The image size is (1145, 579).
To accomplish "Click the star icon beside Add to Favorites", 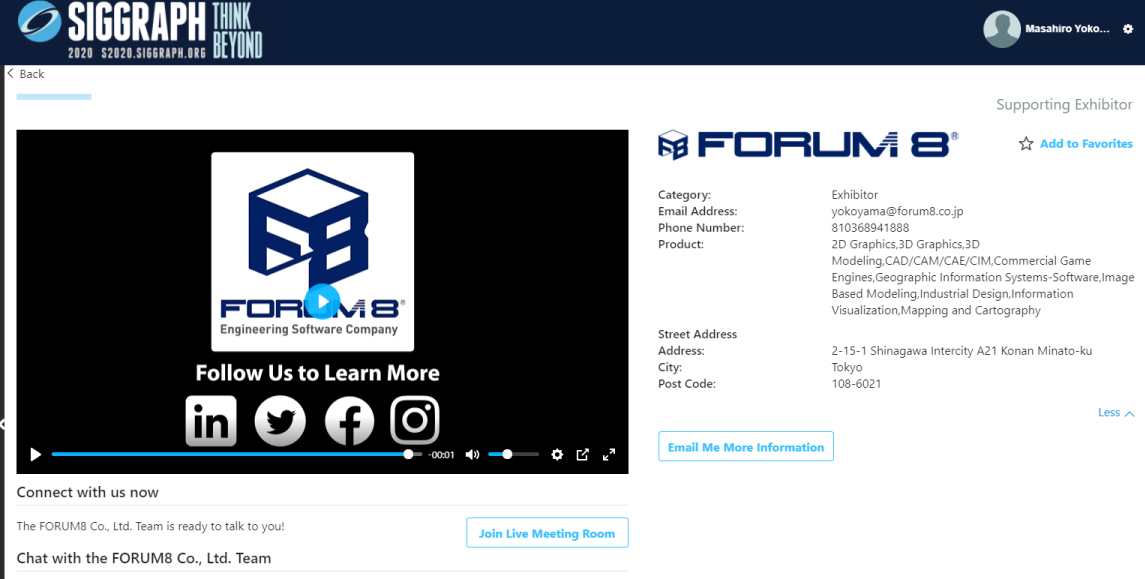I will [1026, 144].
